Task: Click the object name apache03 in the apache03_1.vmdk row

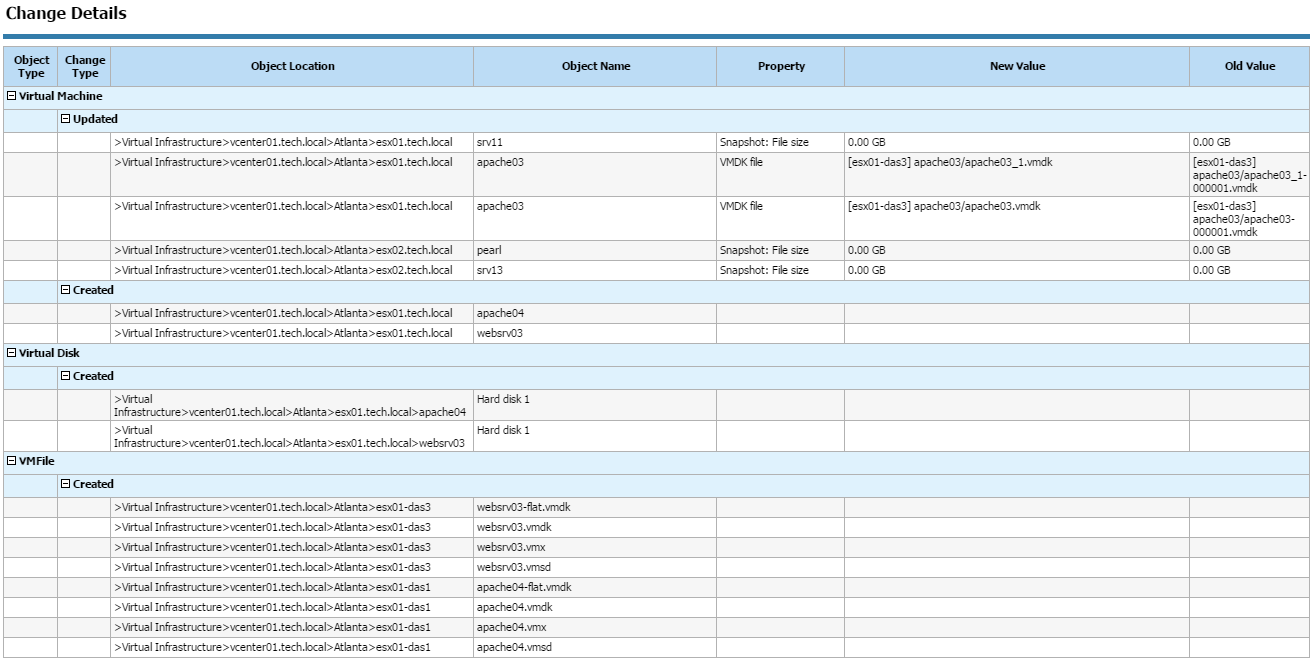Action: tap(595, 175)
